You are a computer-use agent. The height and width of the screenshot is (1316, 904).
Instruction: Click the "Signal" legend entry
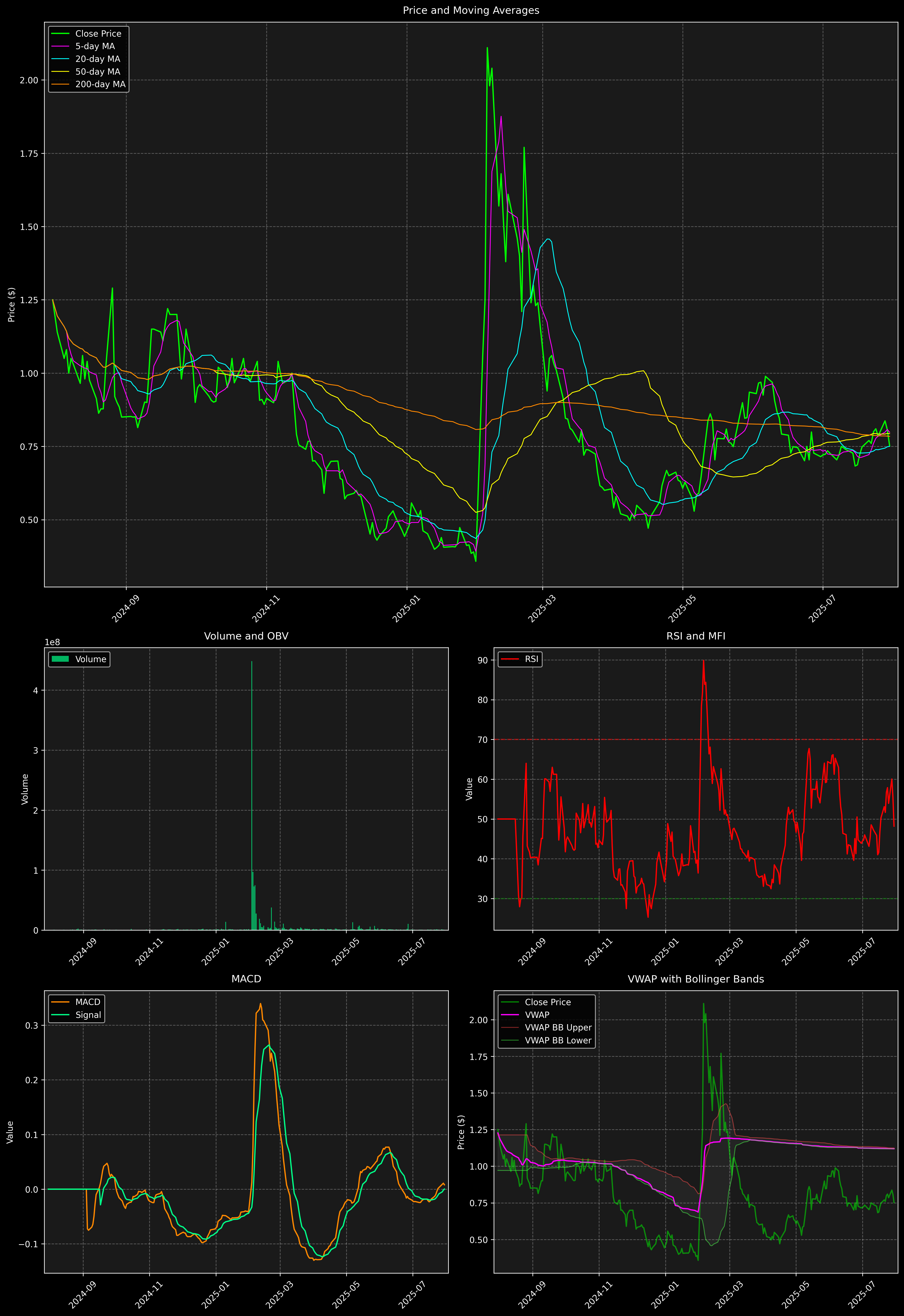[x=76, y=1015]
